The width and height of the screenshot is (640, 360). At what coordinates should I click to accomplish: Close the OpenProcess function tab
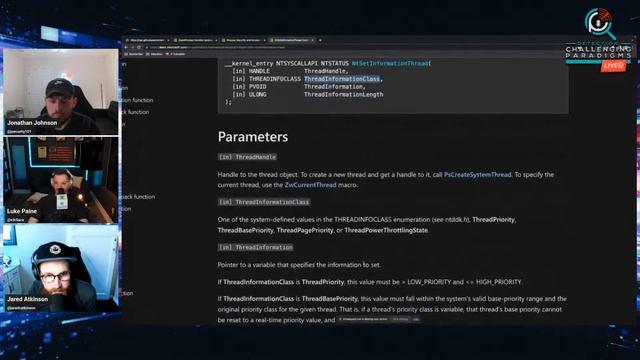pyautogui.click(x=216, y=40)
